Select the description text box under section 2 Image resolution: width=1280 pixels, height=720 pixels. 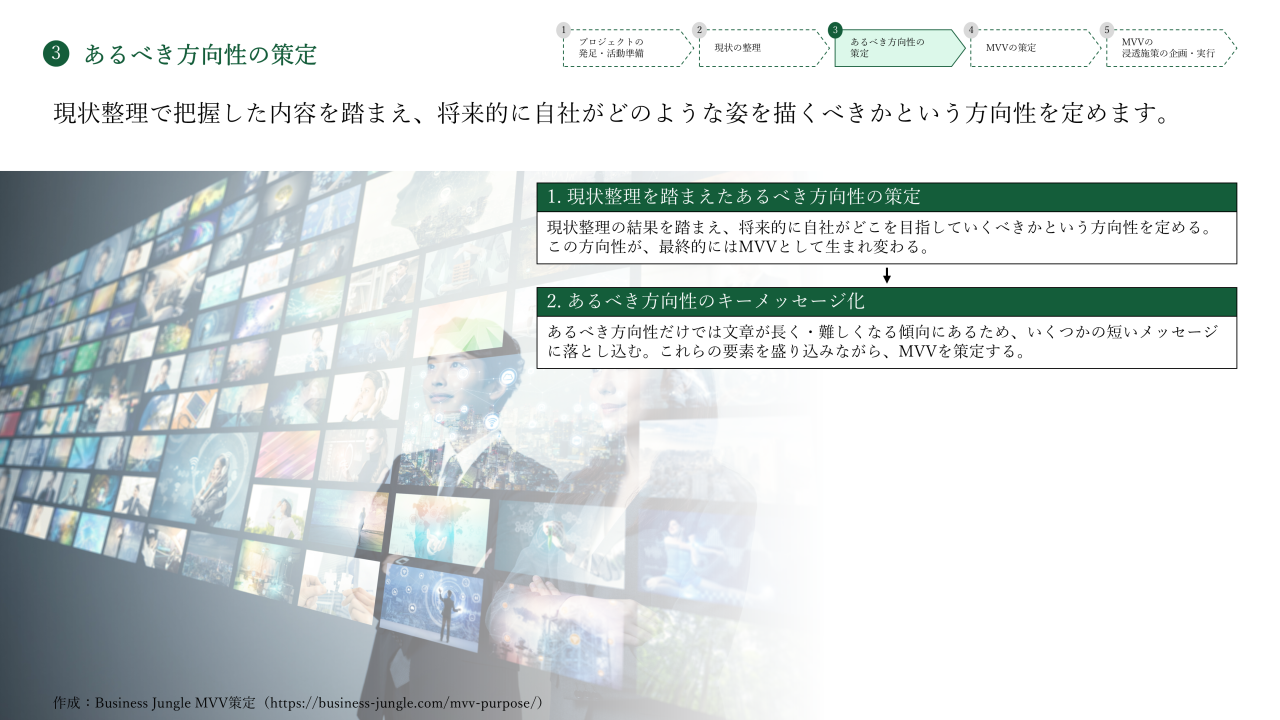coord(886,343)
